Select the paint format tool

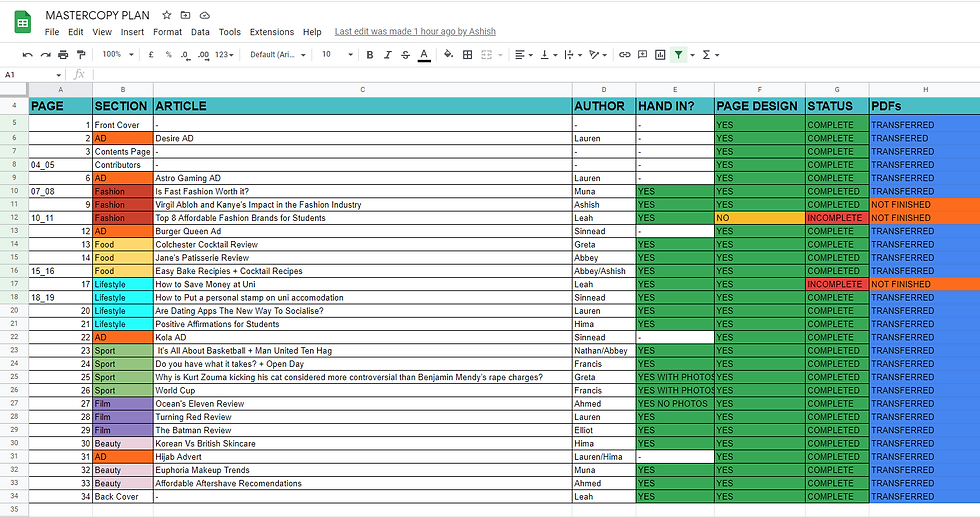[x=81, y=55]
